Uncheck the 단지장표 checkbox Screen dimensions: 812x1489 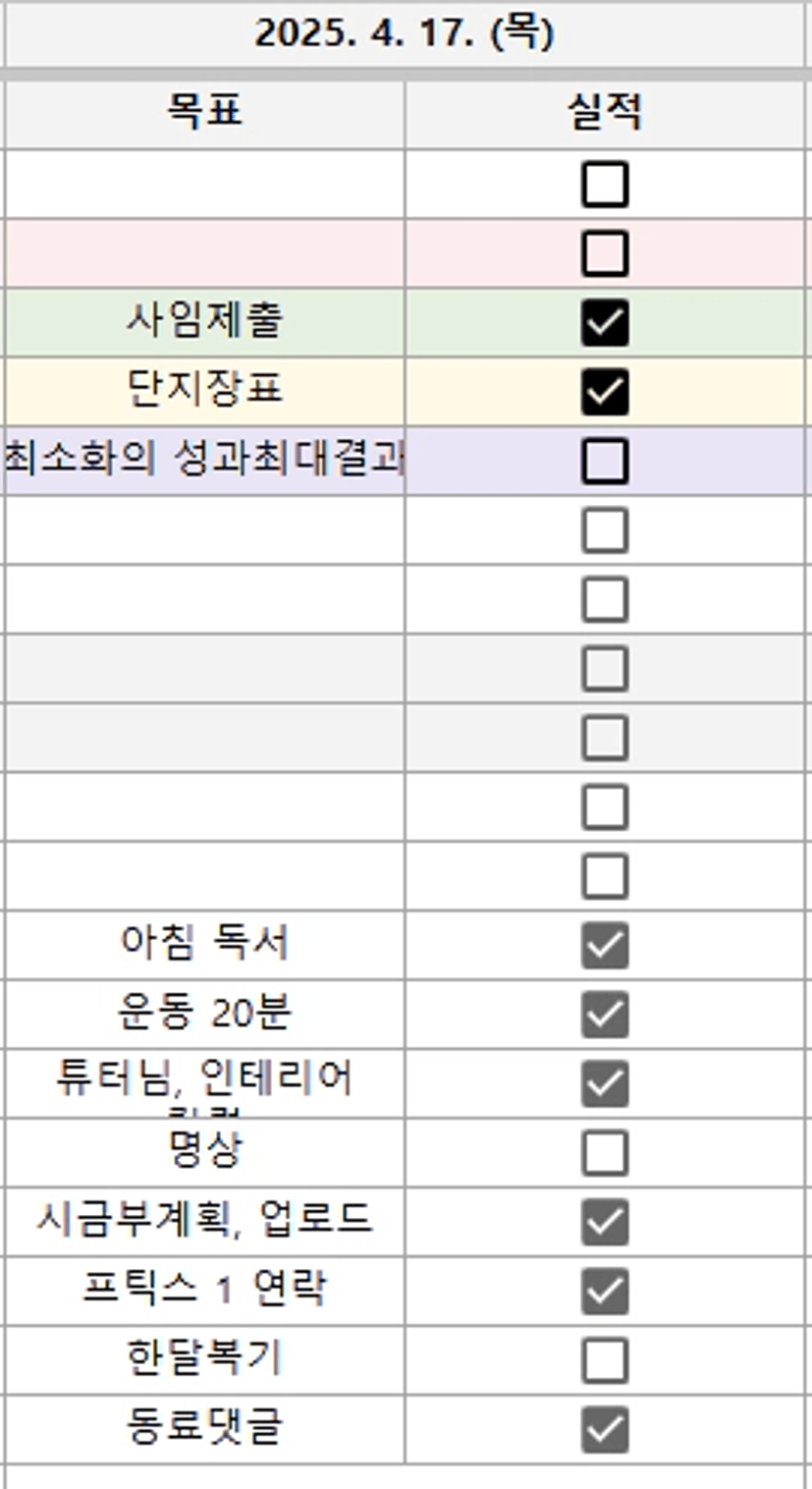(604, 392)
